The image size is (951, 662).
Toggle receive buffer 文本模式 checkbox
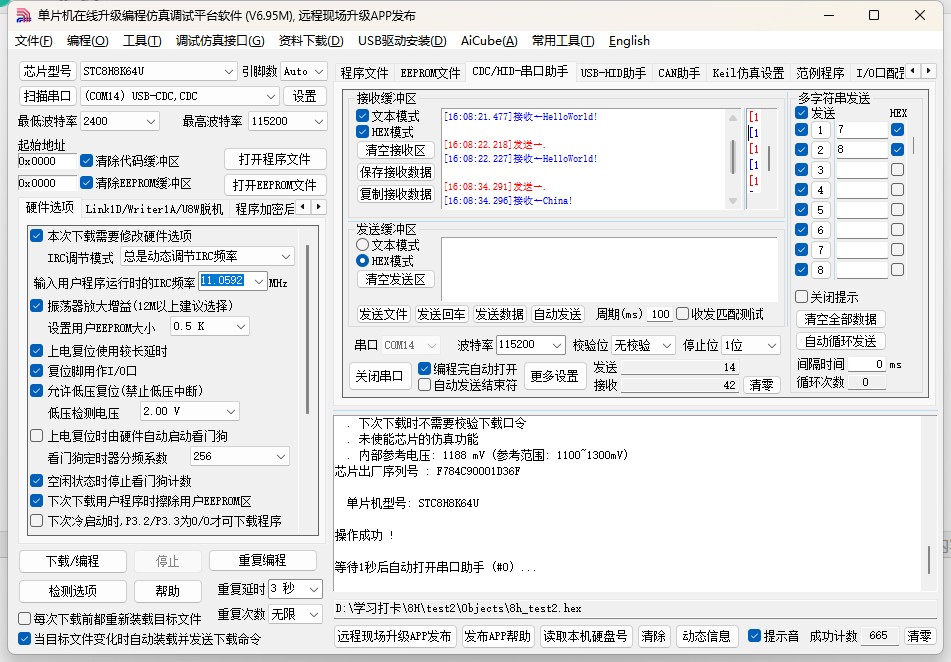[x=363, y=115]
